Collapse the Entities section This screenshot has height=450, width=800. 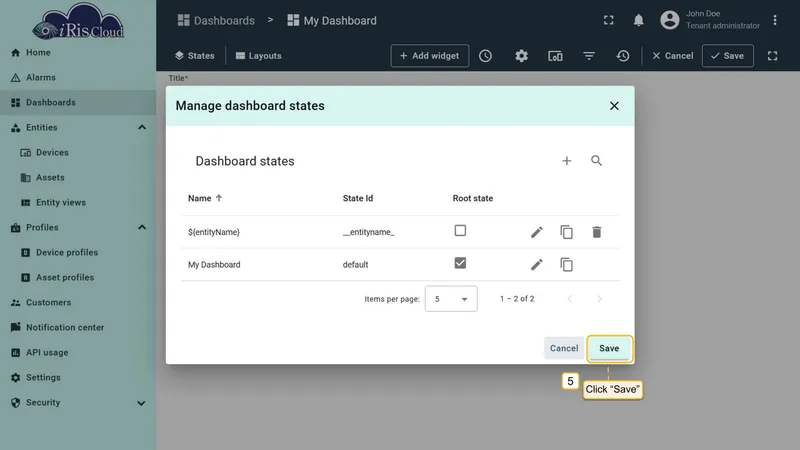pyautogui.click(x=142, y=128)
